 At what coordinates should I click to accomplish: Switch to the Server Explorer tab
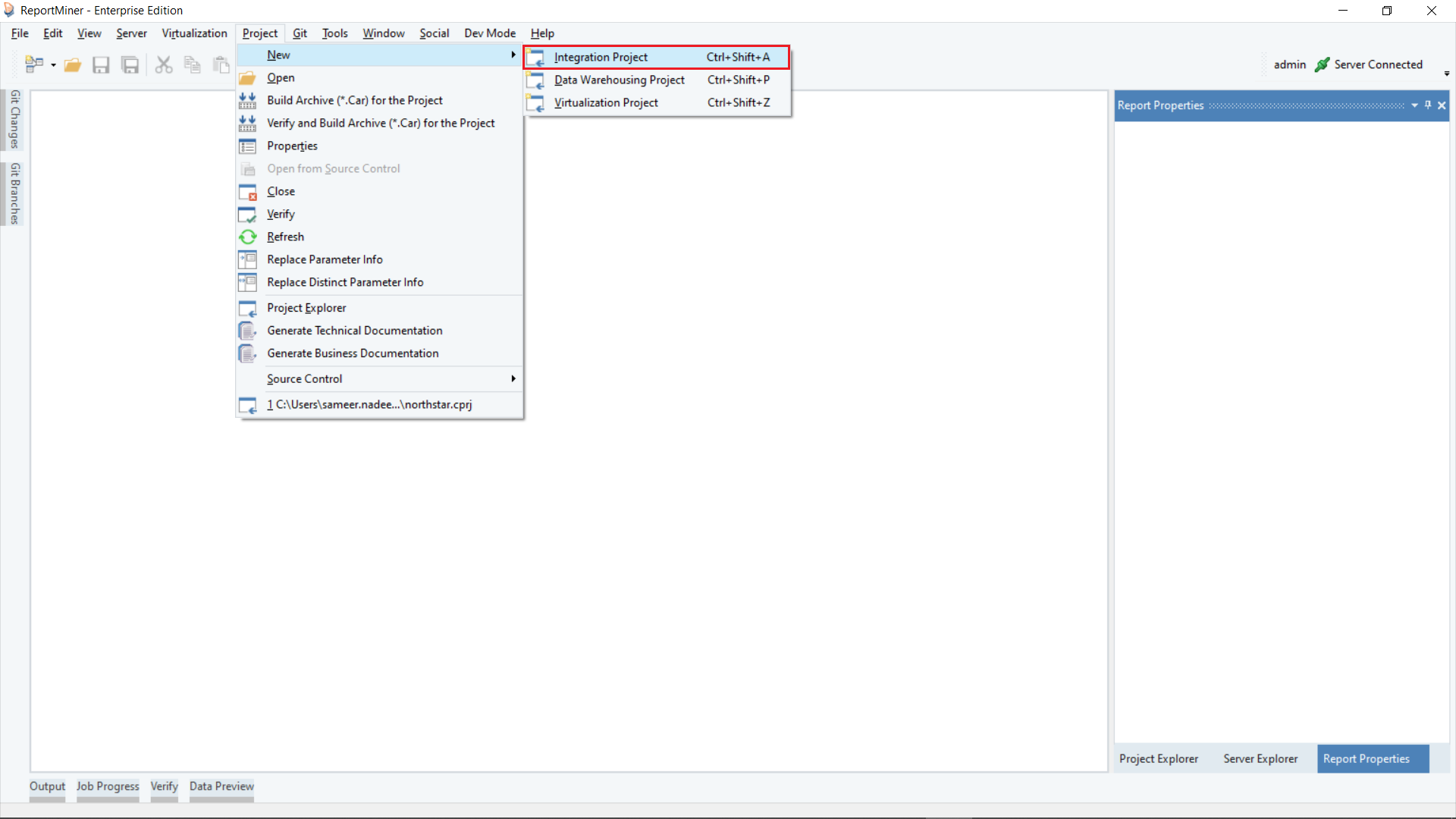tap(1260, 758)
